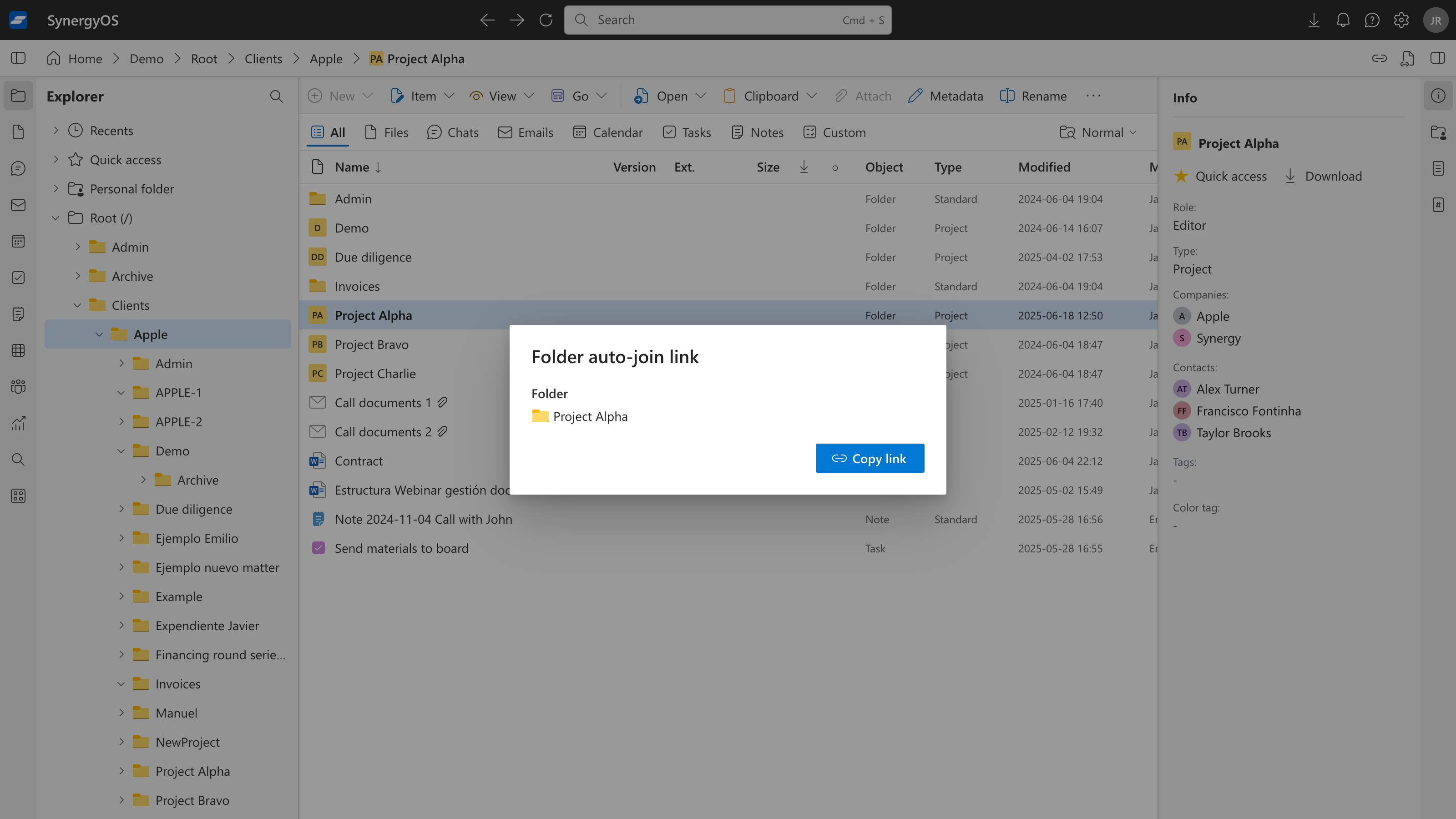This screenshot has height=819, width=1456.
Task: Collapse the Clients folder in tree
Action: click(77, 305)
